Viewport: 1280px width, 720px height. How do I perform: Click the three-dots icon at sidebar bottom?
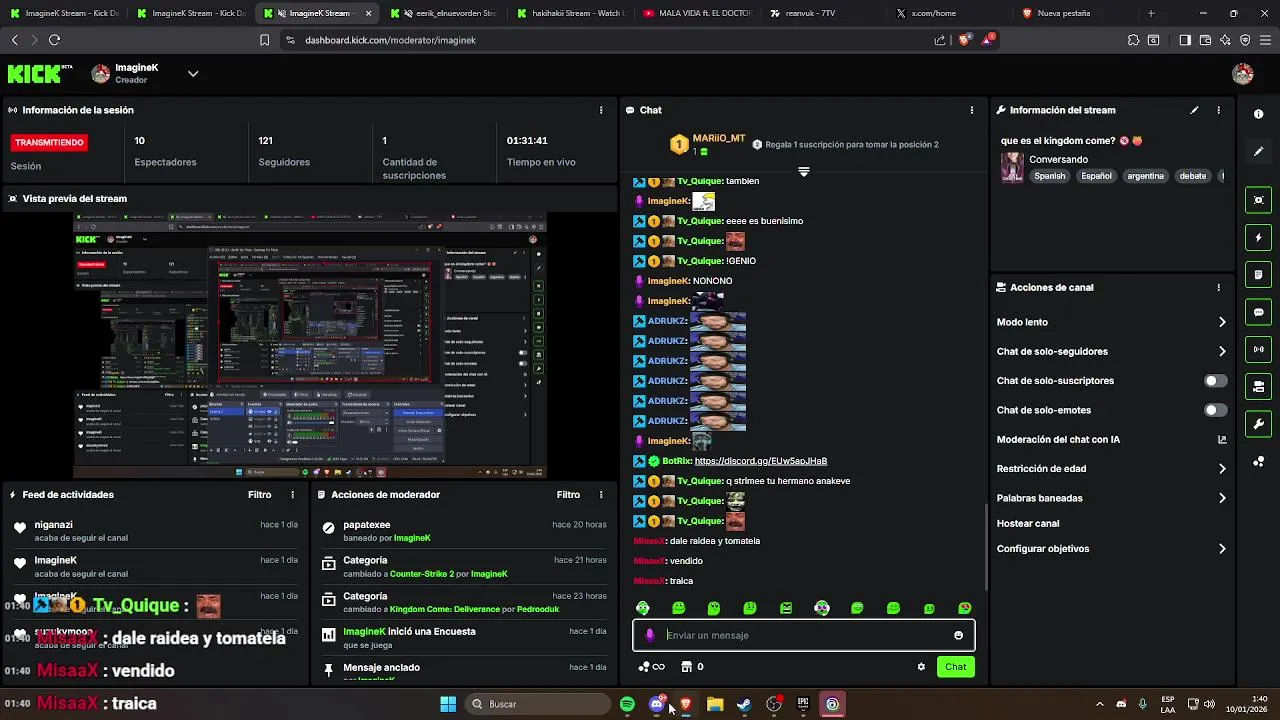pyautogui.click(x=1258, y=461)
